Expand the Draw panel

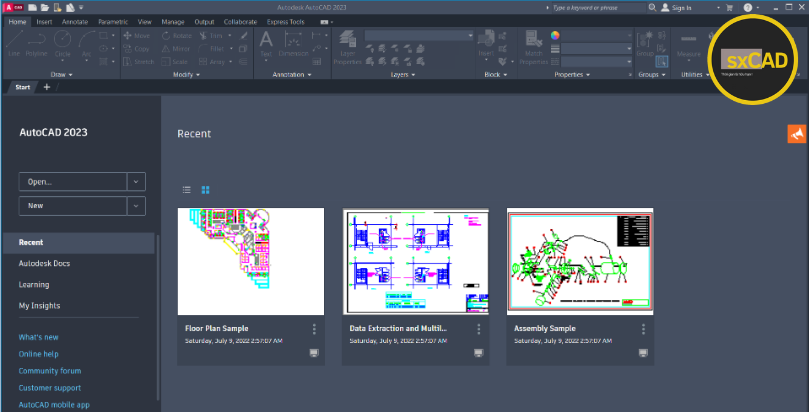pyautogui.click(x=61, y=75)
